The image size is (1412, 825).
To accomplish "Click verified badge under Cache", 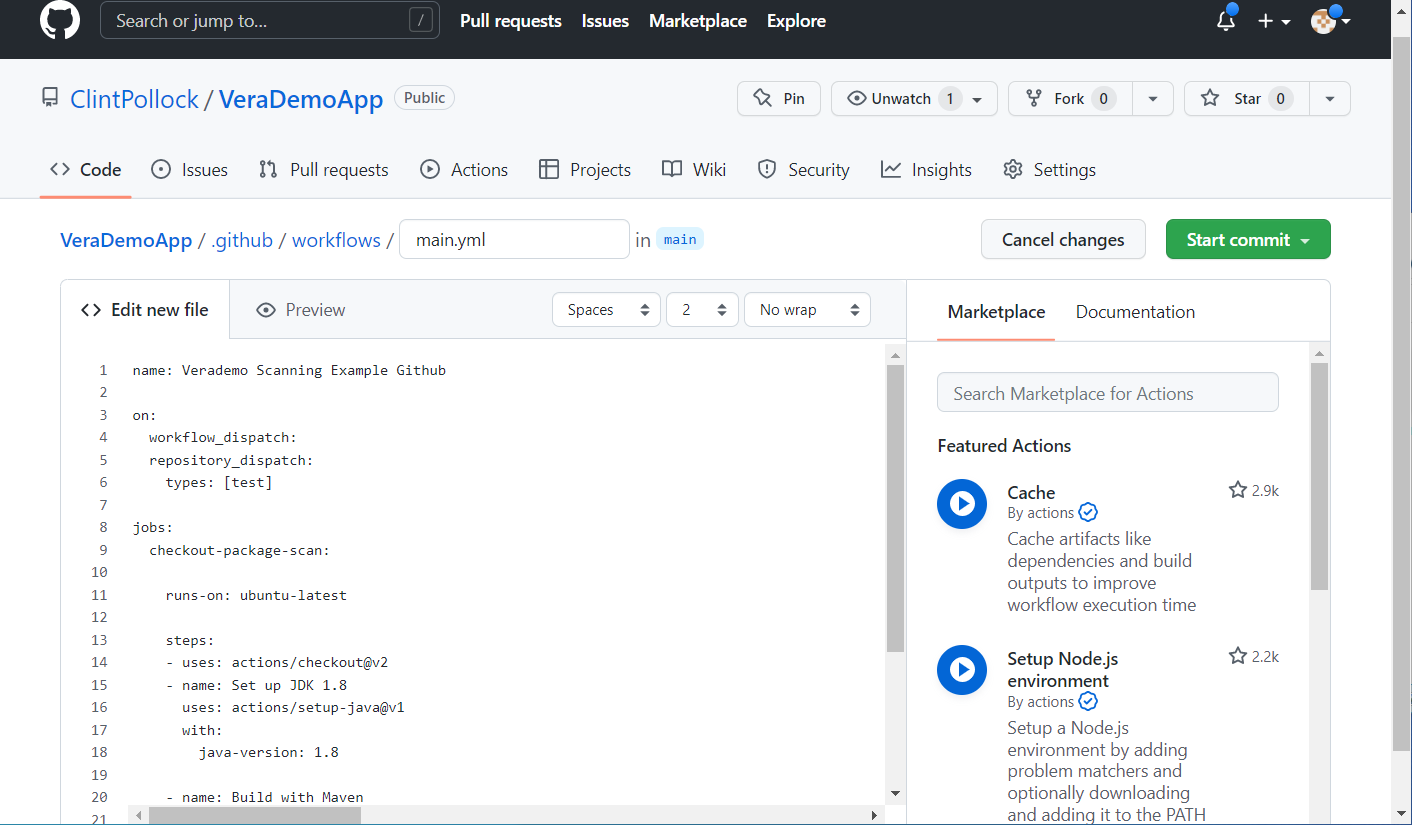I will pos(1088,513).
